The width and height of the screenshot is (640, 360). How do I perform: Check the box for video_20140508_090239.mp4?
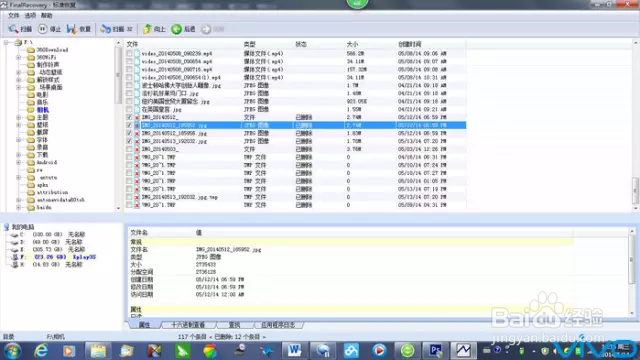click(x=129, y=53)
